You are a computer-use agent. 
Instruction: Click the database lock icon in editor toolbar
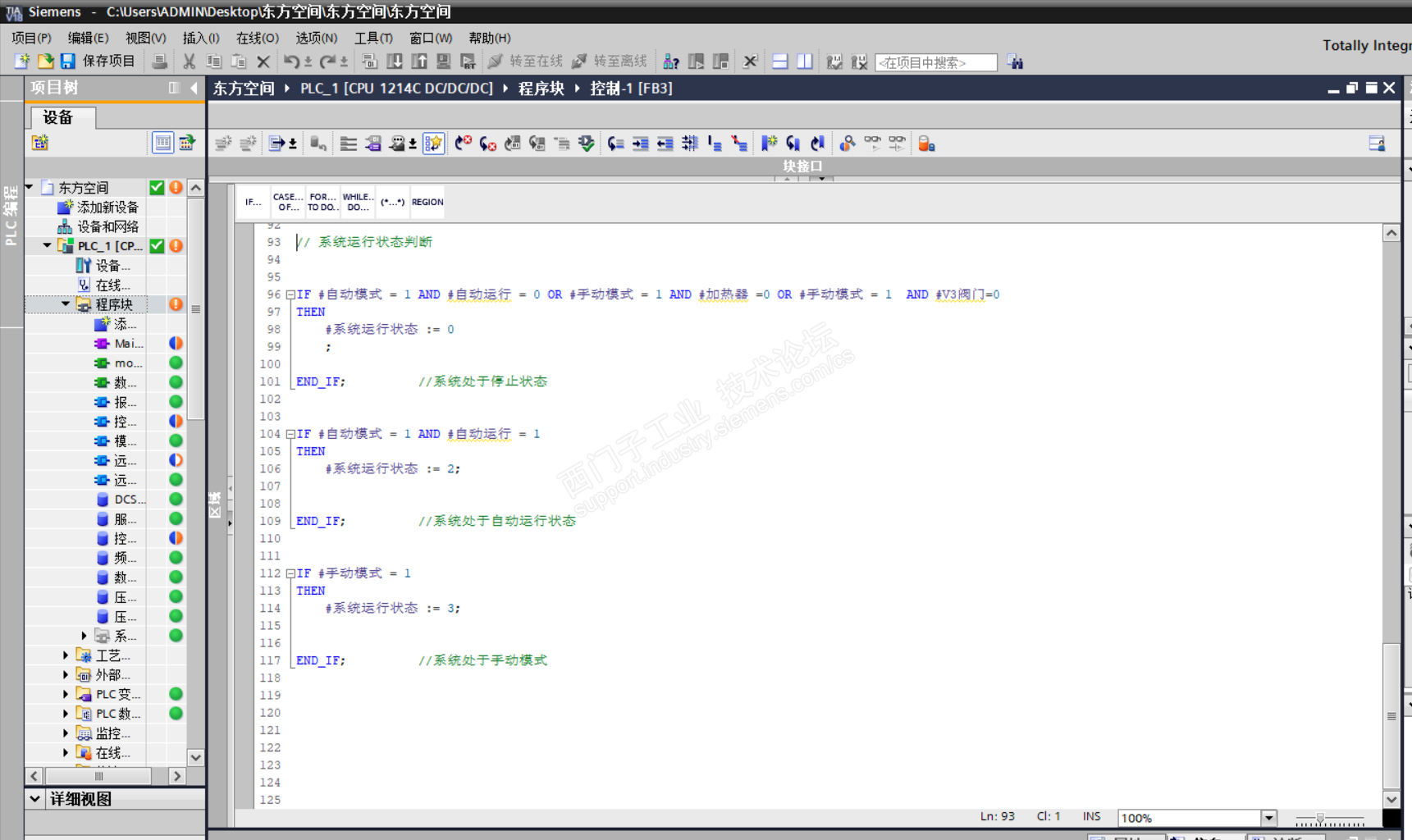(x=926, y=144)
